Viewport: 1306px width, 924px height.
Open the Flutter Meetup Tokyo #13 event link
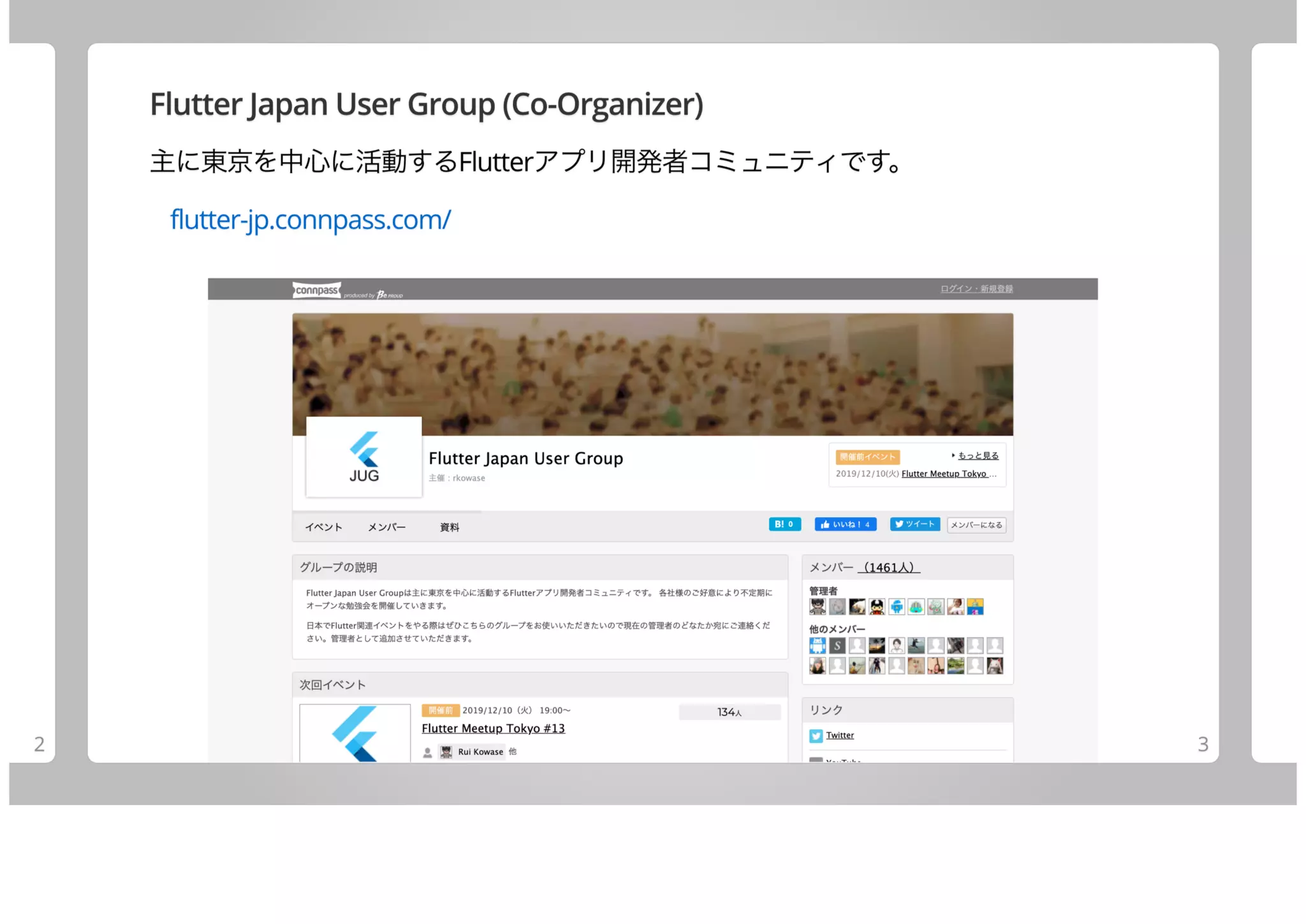point(493,728)
